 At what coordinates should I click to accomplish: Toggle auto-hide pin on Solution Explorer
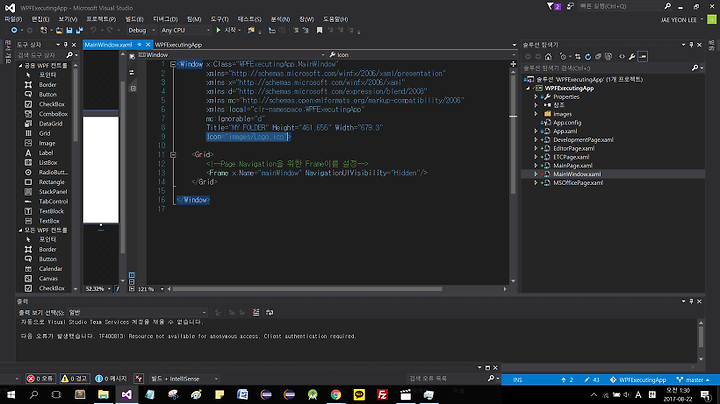click(x=691, y=45)
